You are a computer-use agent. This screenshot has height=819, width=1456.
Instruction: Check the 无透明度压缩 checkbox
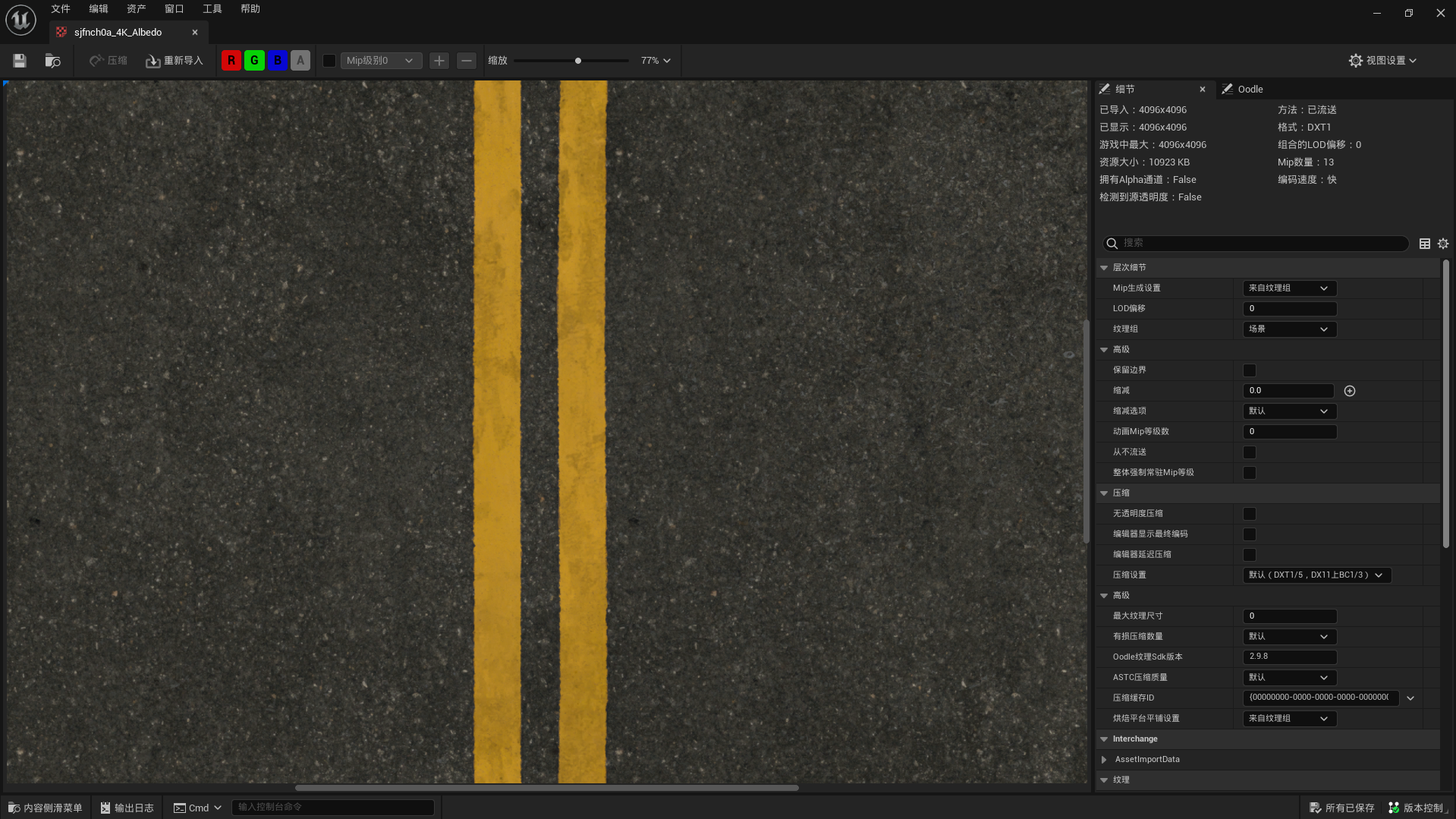click(x=1249, y=514)
